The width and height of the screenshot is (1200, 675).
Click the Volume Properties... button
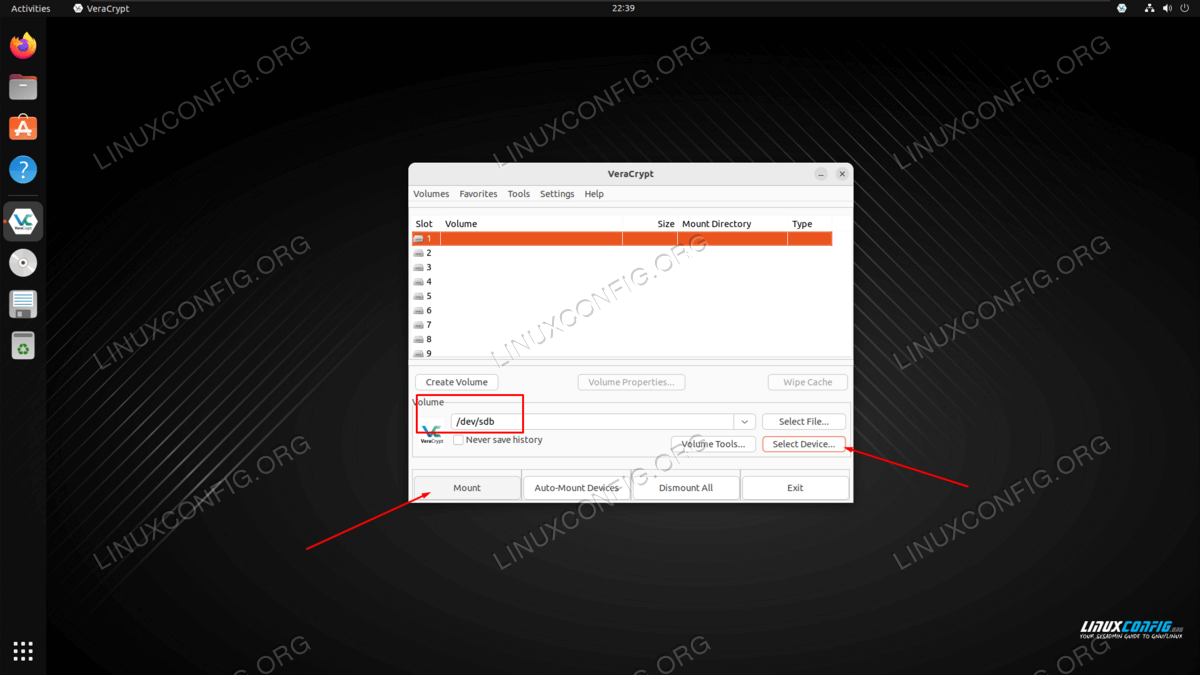coord(631,382)
